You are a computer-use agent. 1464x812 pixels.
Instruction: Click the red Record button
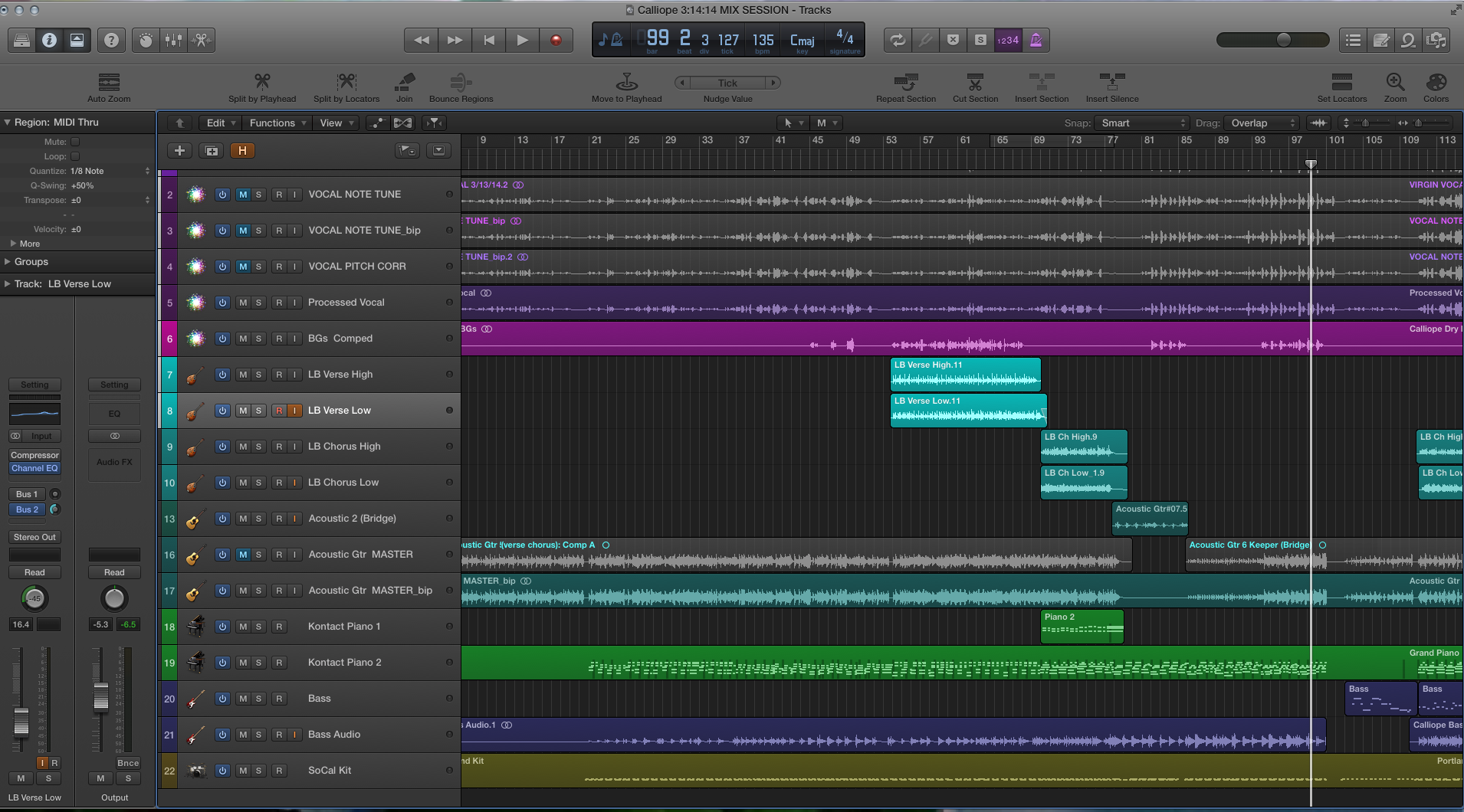[x=556, y=40]
